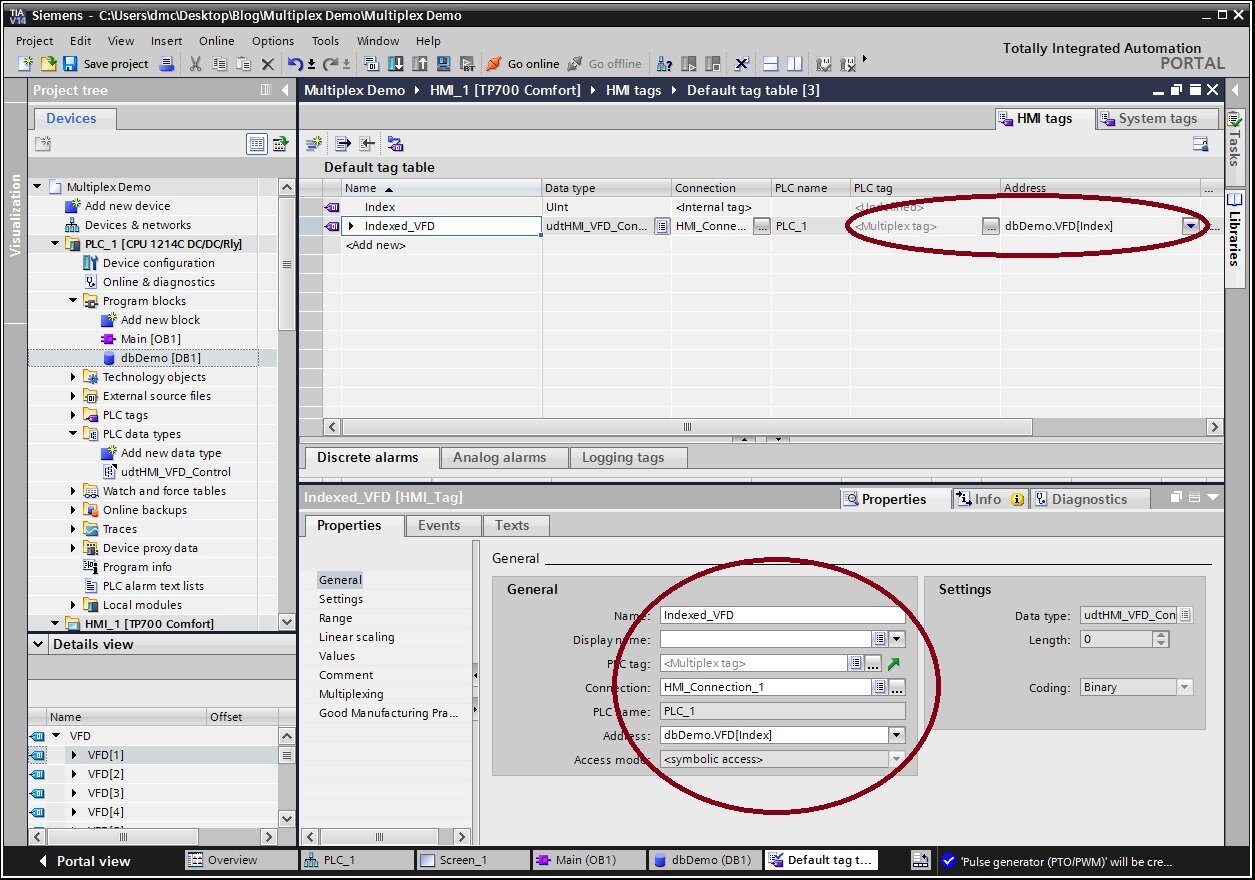Click the Upload from device icon
This screenshot has width=1255, height=880.
420,64
